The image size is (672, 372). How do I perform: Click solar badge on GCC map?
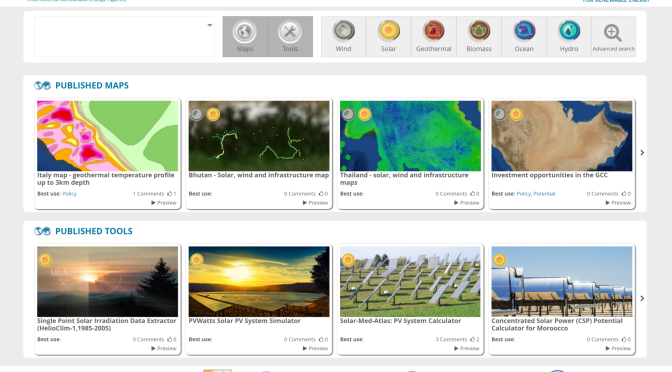(x=516, y=114)
